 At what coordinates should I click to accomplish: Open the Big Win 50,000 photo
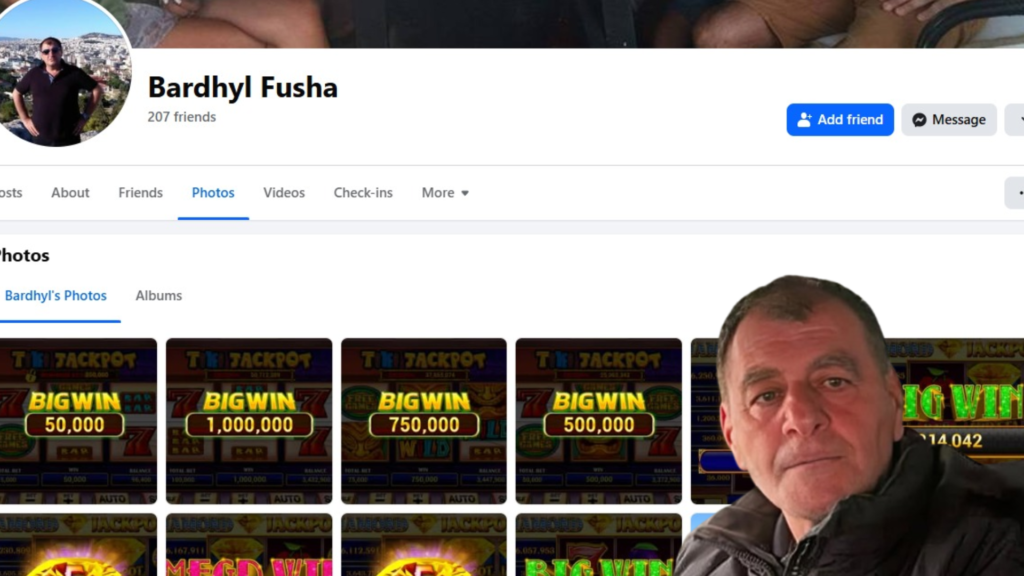coord(78,421)
